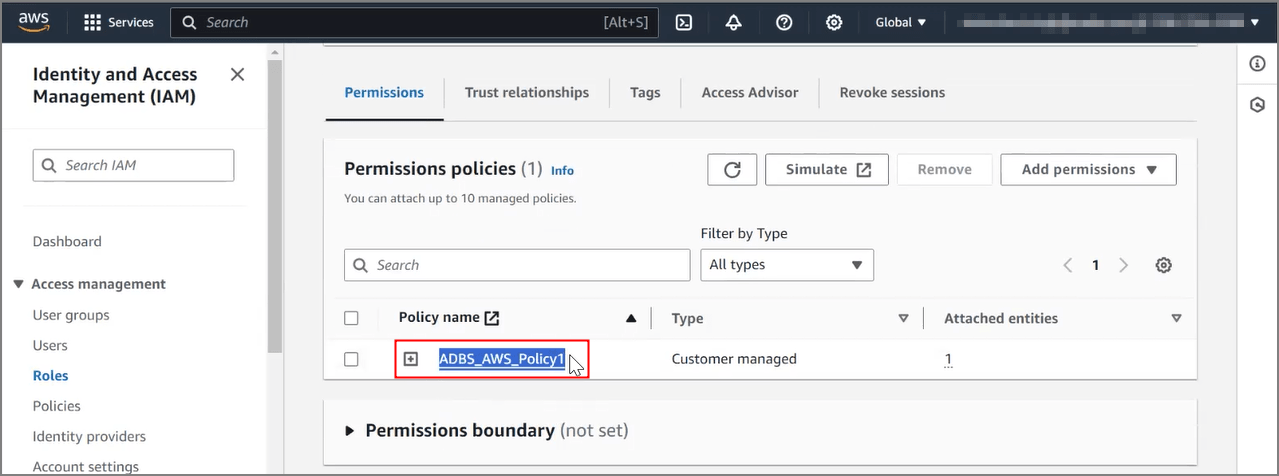Click the Search IAM input field
Viewport: 1279px width, 476px height.
[134, 165]
